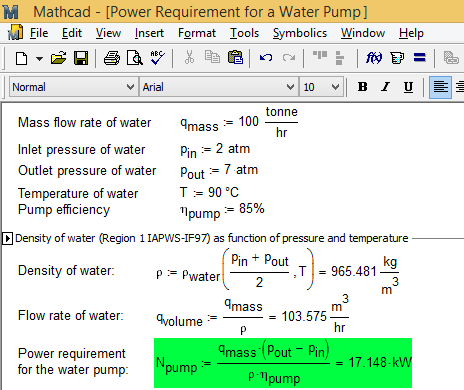Viewport: 464px width, 390px height.
Task: Click the 'Outlet pressure of water' label
Action: [x=87, y=170]
